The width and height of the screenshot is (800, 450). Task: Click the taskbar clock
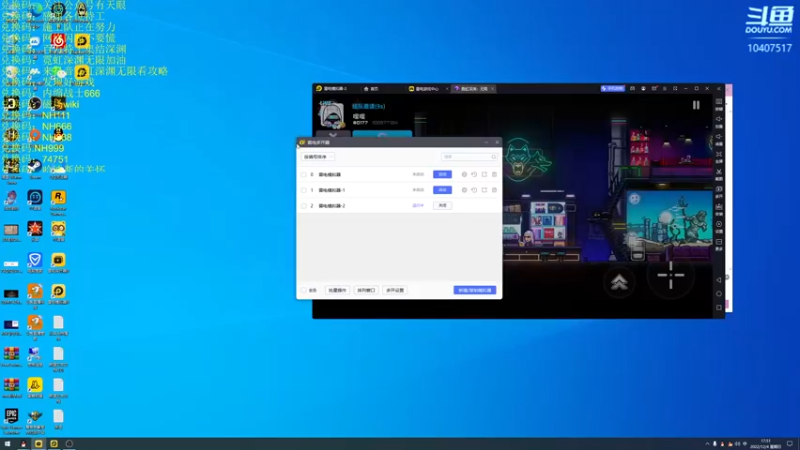(x=766, y=444)
